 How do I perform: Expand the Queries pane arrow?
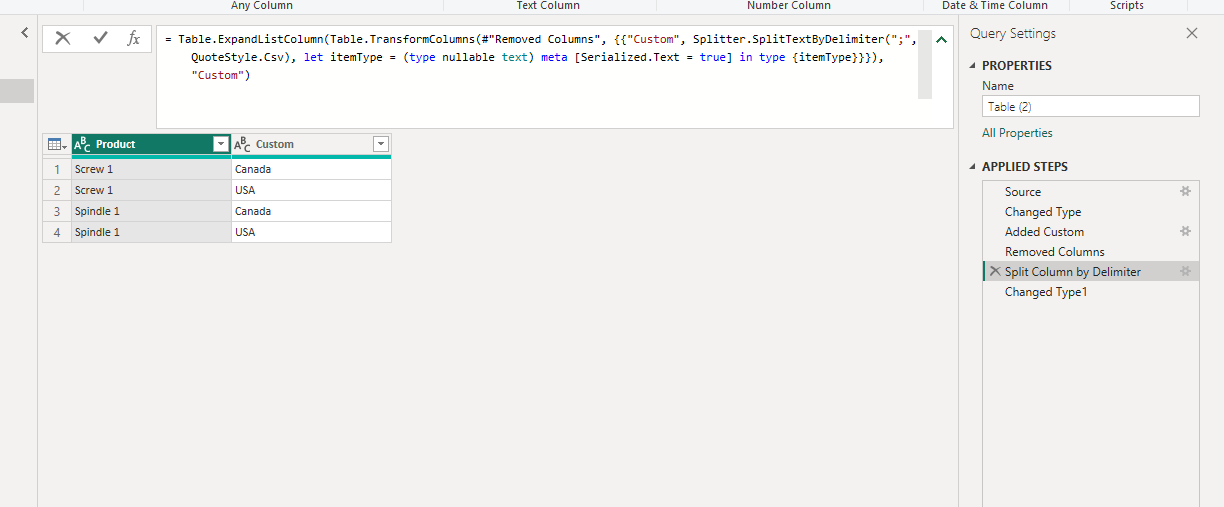click(x=25, y=33)
